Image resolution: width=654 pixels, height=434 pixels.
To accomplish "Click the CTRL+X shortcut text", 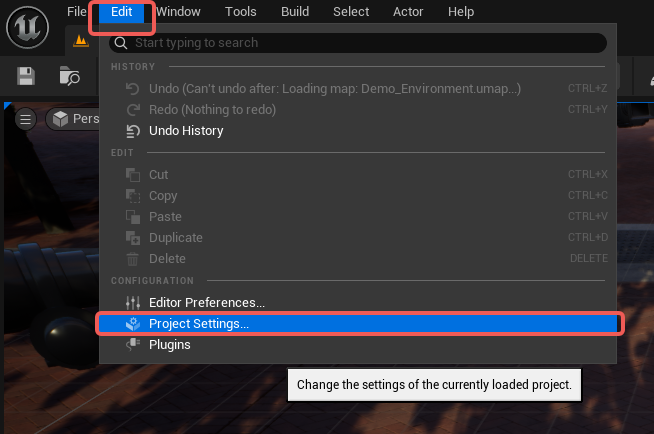I will pyautogui.click(x=588, y=174).
